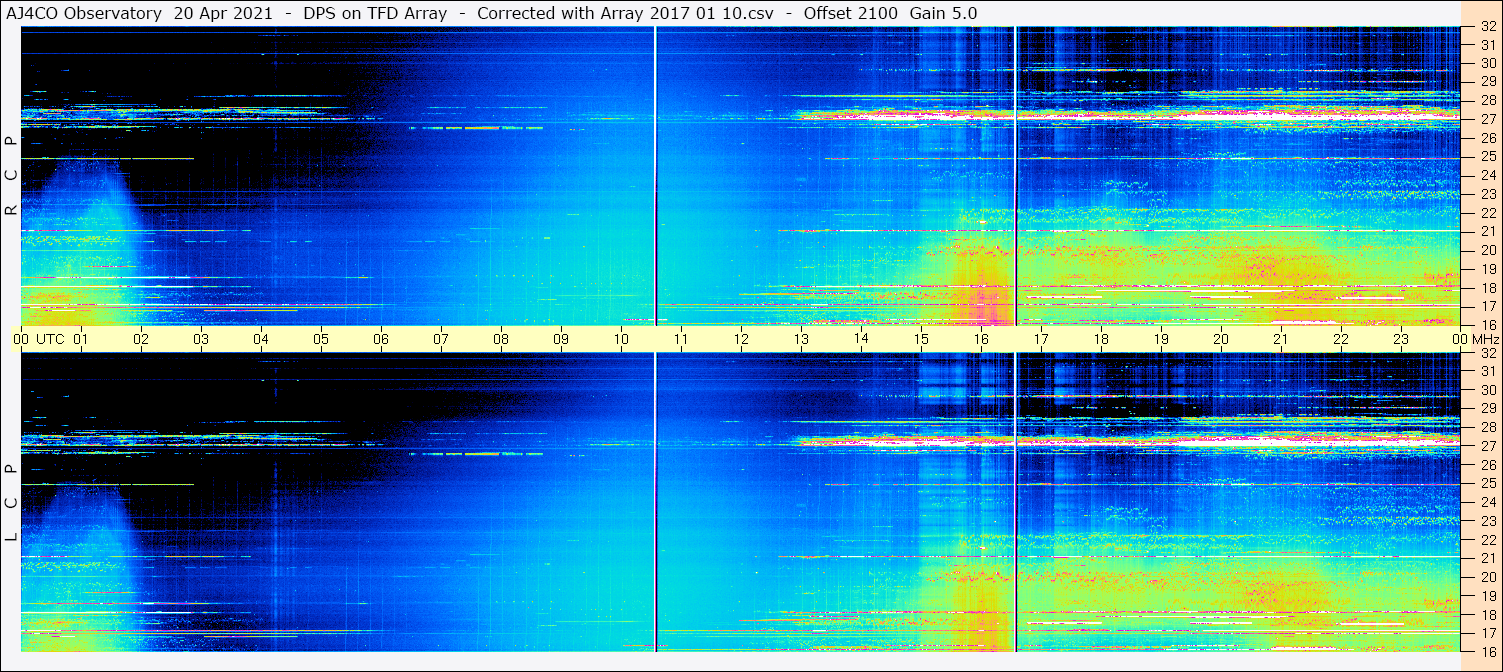Click the white marker near 10:30 in RCP panel

[655, 176]
